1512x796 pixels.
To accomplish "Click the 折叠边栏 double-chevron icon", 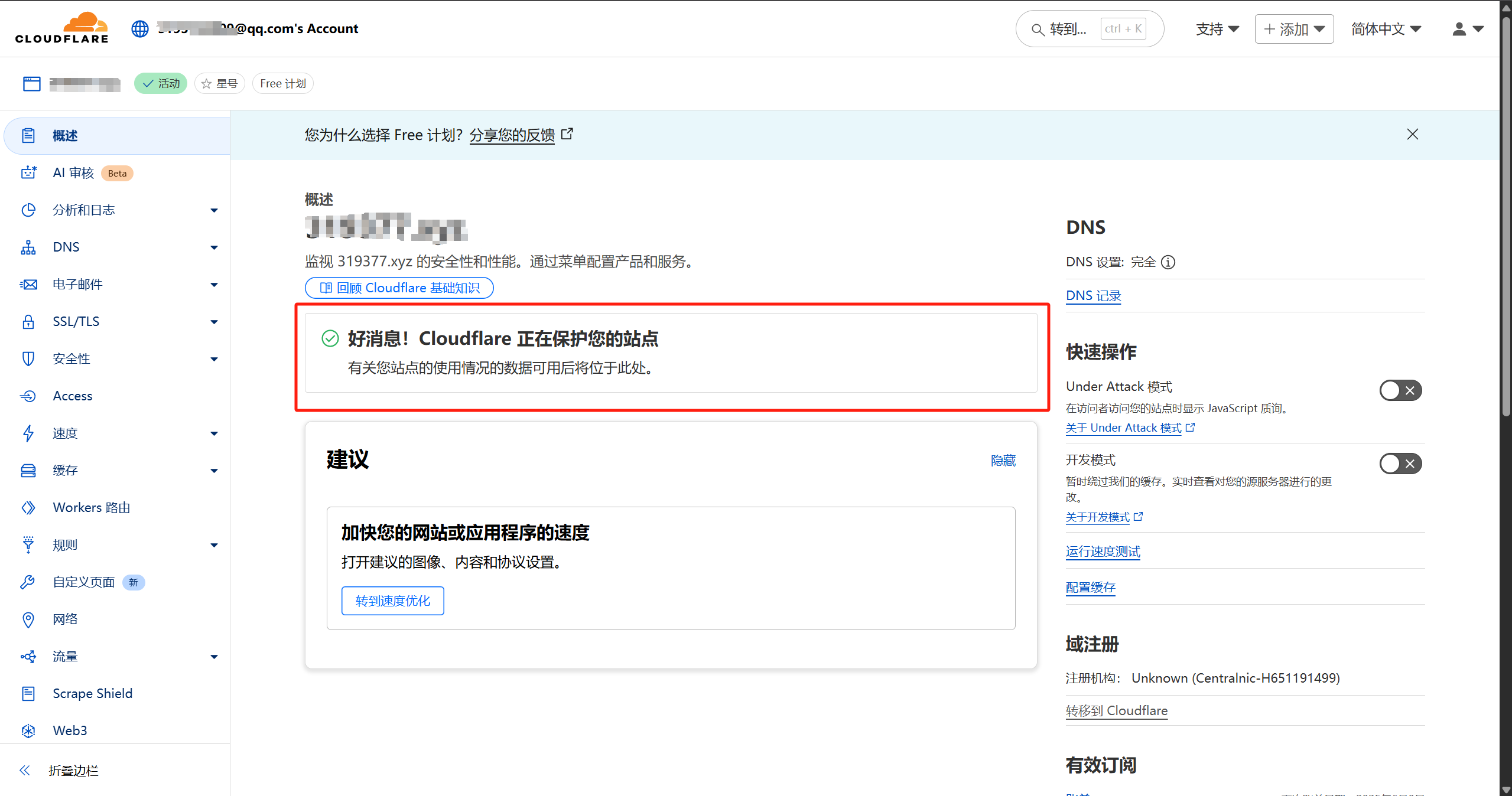I will (25, 770).
